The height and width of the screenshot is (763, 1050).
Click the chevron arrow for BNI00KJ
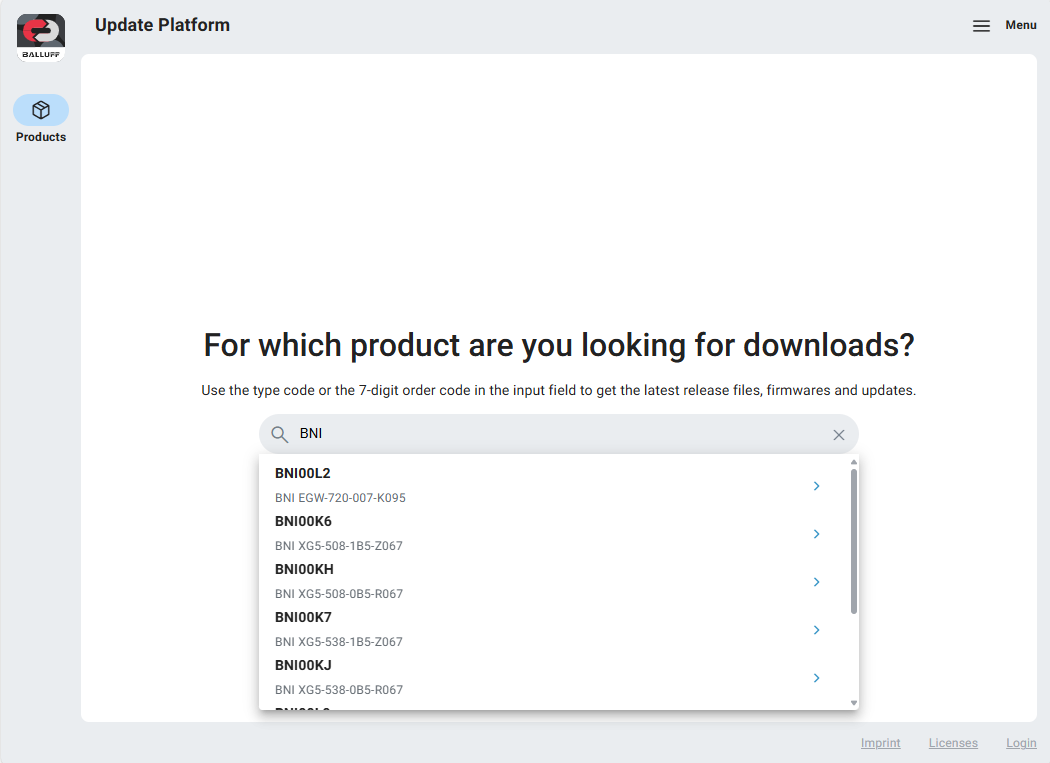(816, 678)
